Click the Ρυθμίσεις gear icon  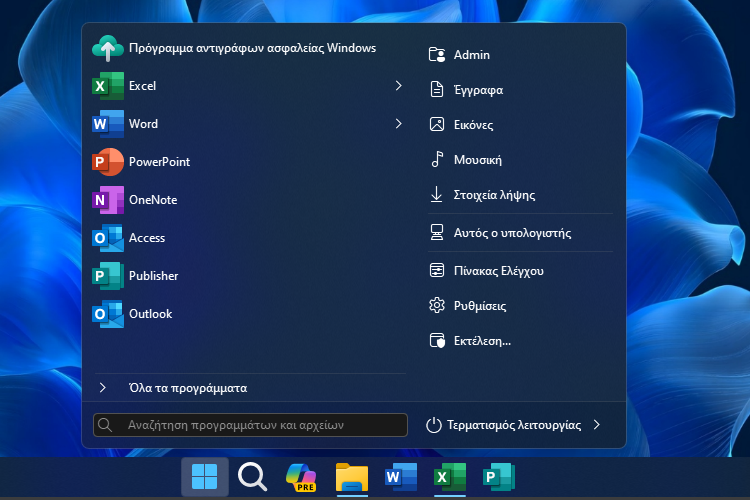coord(437,305)
